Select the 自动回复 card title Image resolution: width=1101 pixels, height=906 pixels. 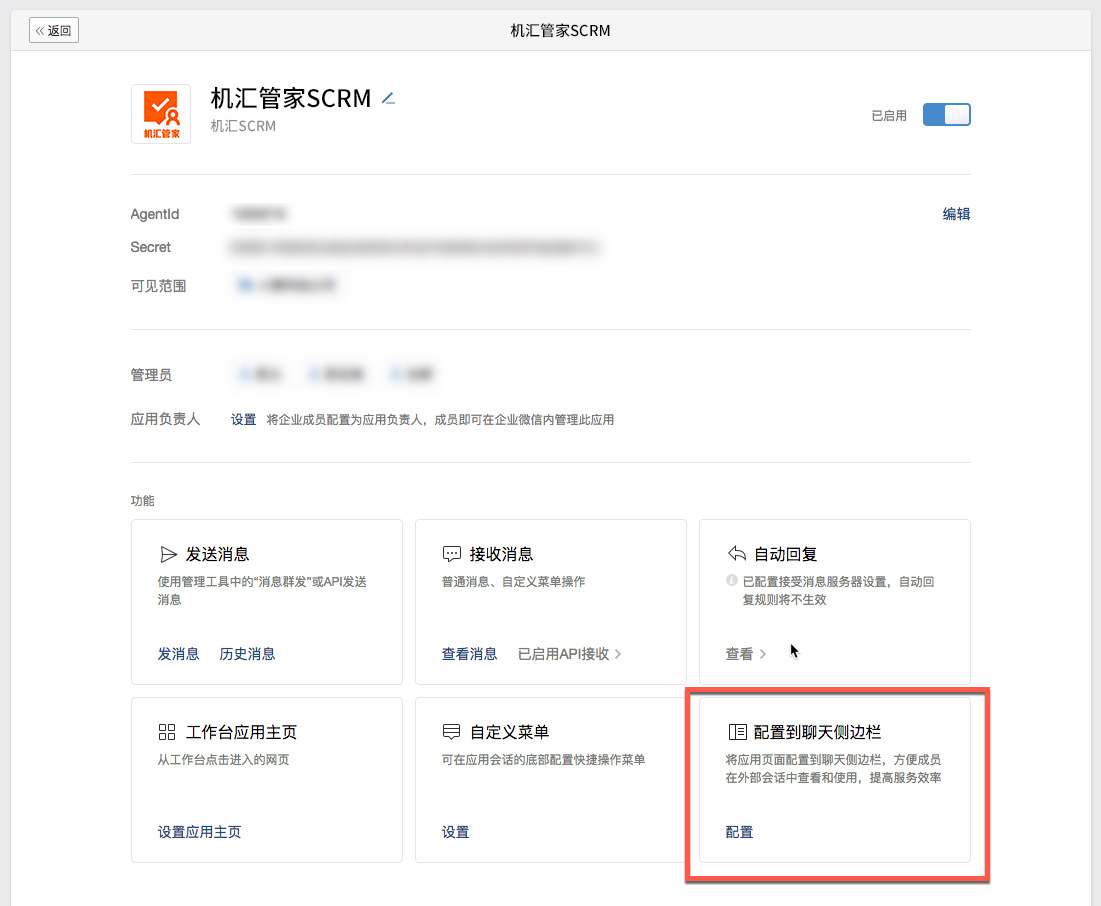click(x=785, y=554)
